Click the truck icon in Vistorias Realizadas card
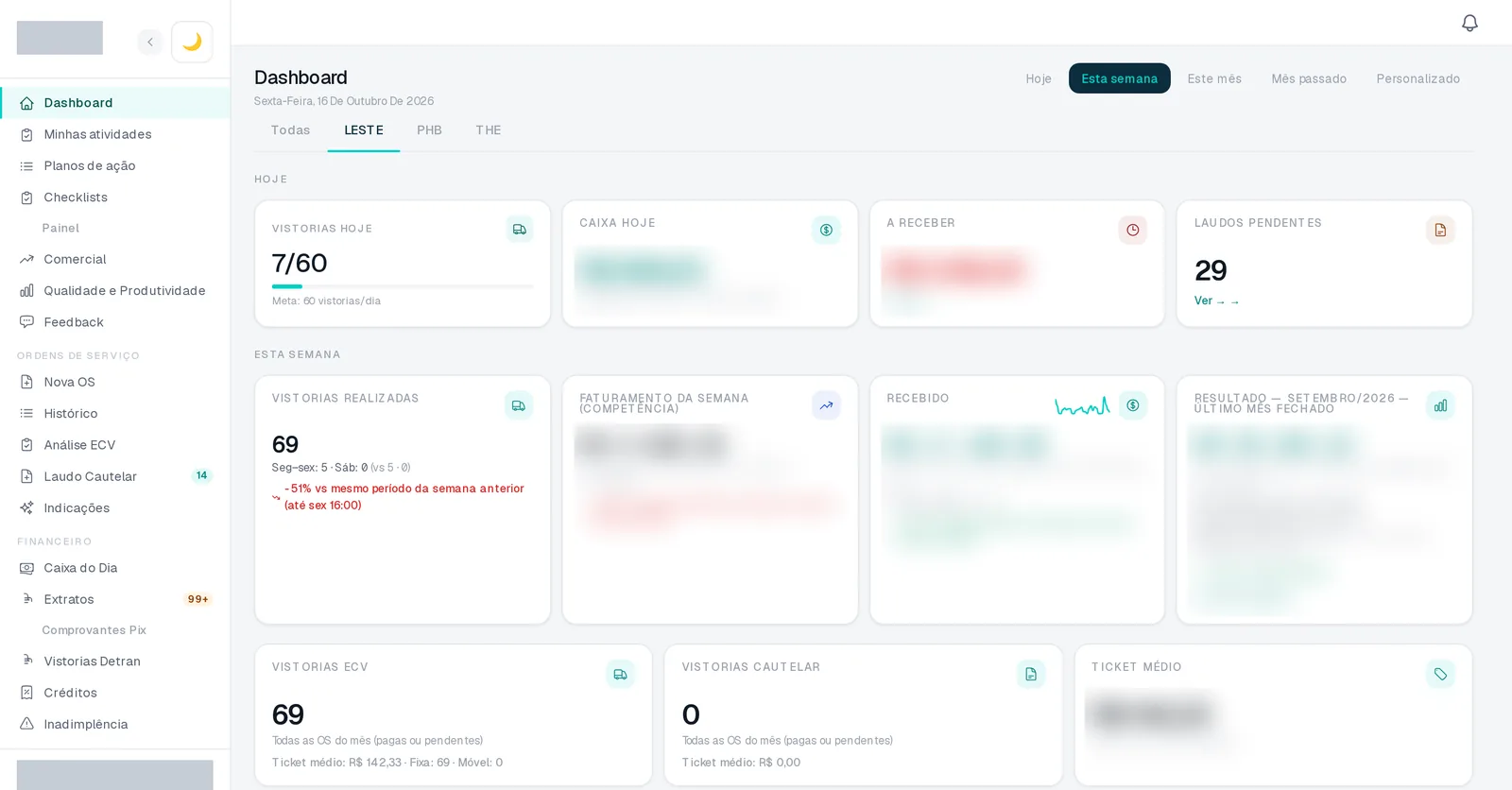Image resolution: width=1512 pixels, height=790 pixels. click(x=519, y=405)
